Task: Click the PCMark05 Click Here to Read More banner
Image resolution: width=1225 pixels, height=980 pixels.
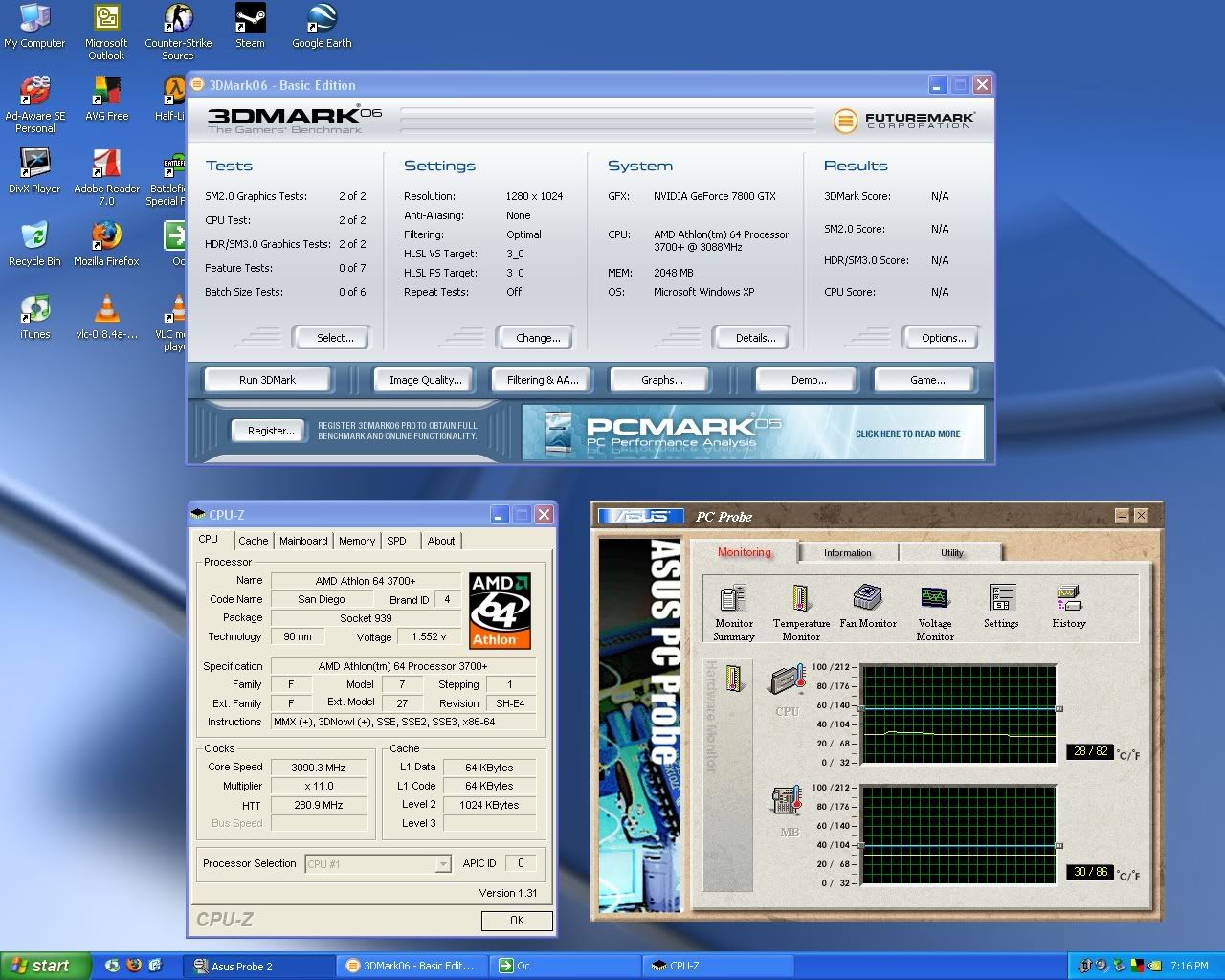Action: 753,432
